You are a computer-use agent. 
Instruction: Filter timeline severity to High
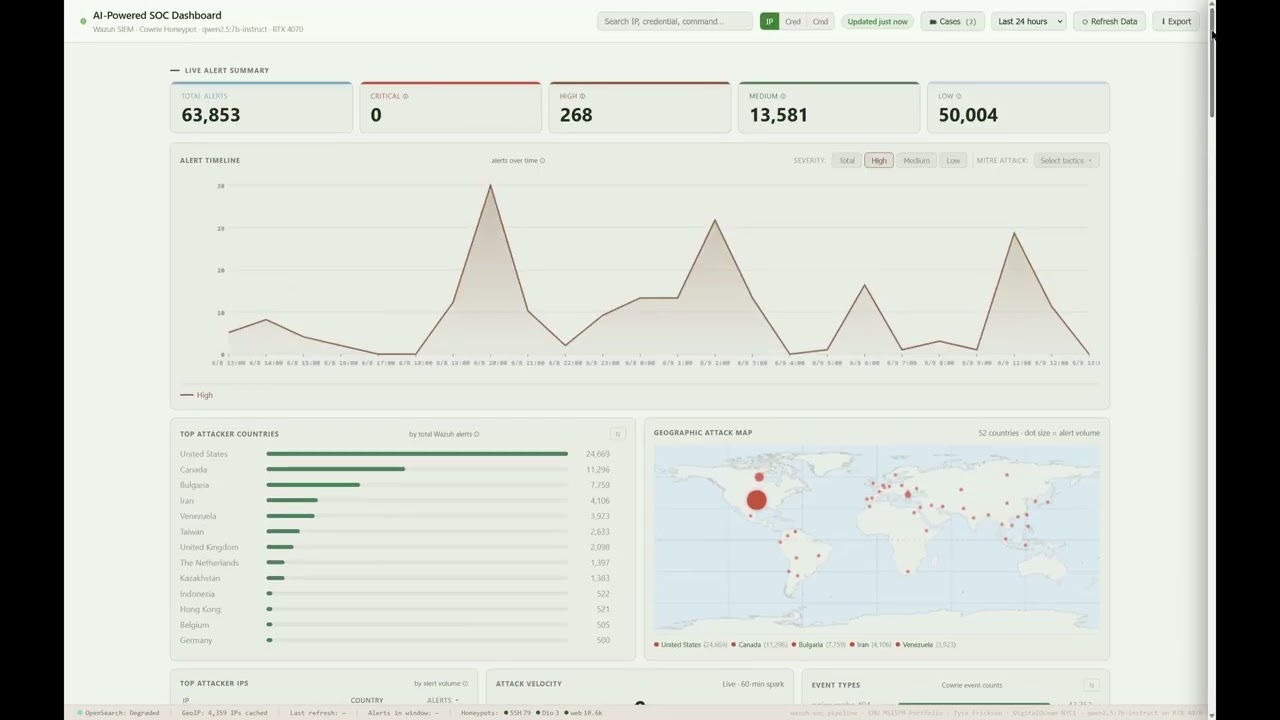[x=878, y=160]
